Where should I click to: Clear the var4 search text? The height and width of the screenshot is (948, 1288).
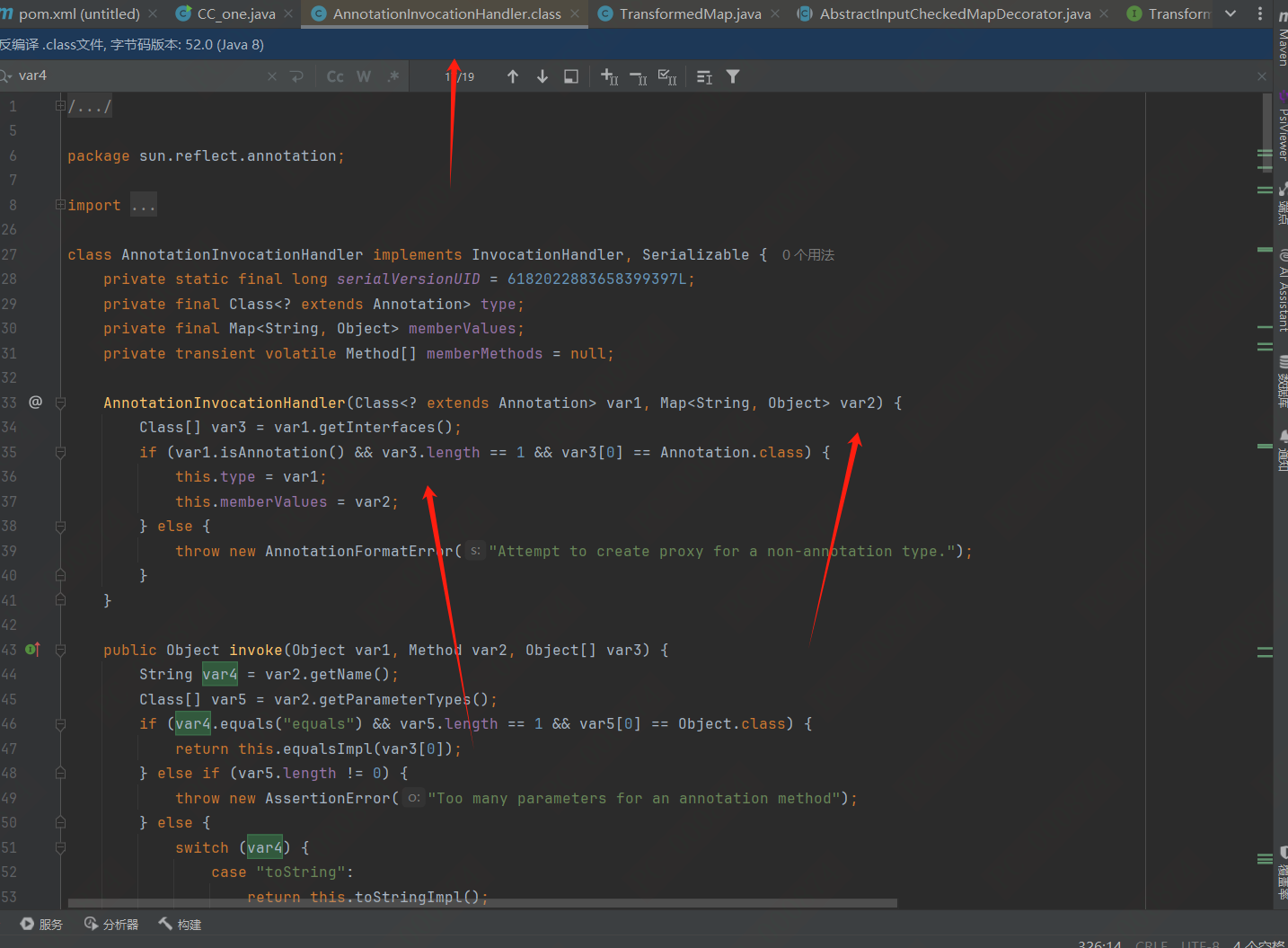(272, 76)
